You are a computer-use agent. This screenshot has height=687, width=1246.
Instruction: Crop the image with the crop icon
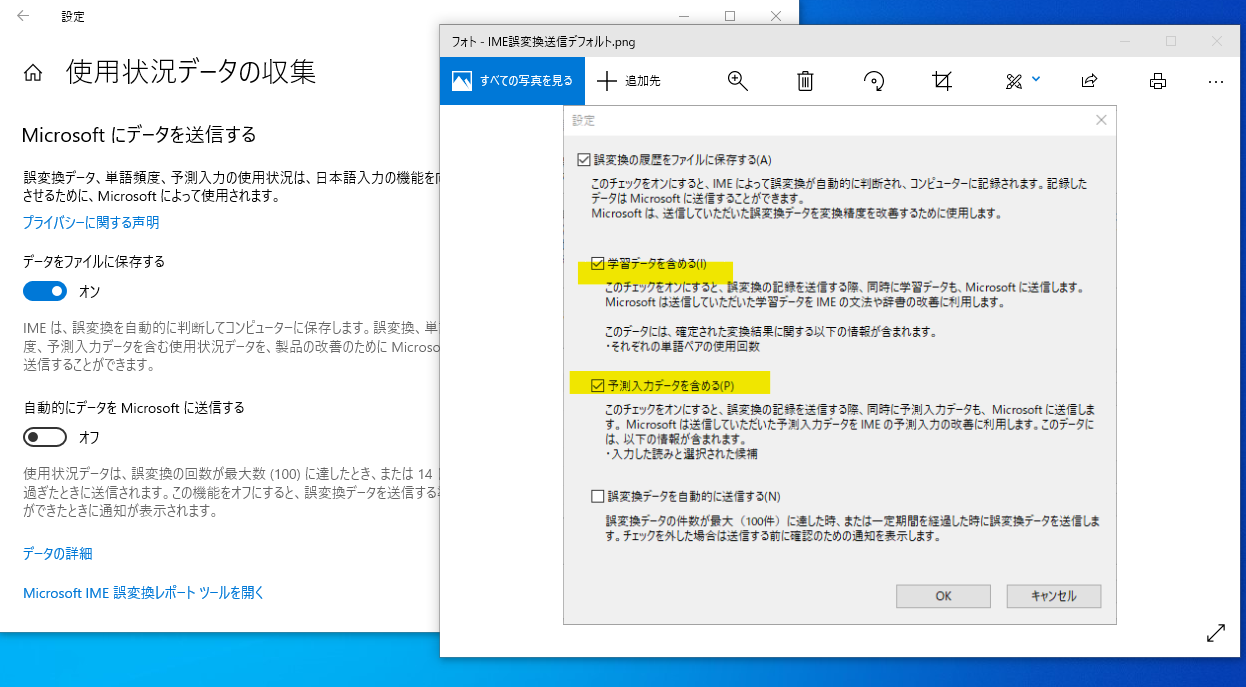point(941,81)
